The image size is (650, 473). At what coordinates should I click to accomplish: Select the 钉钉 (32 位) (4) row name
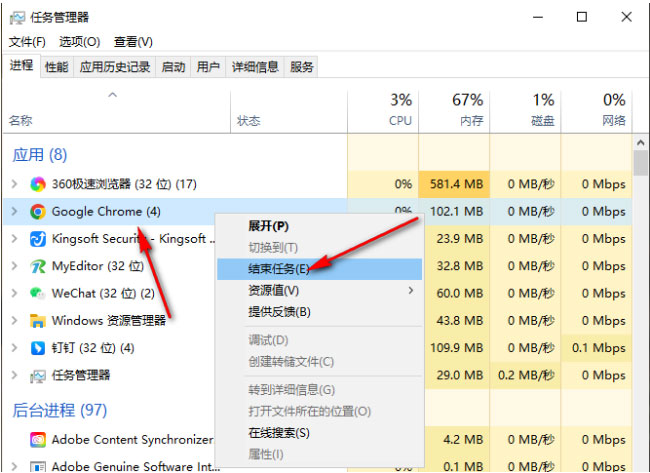coord(93,348)
